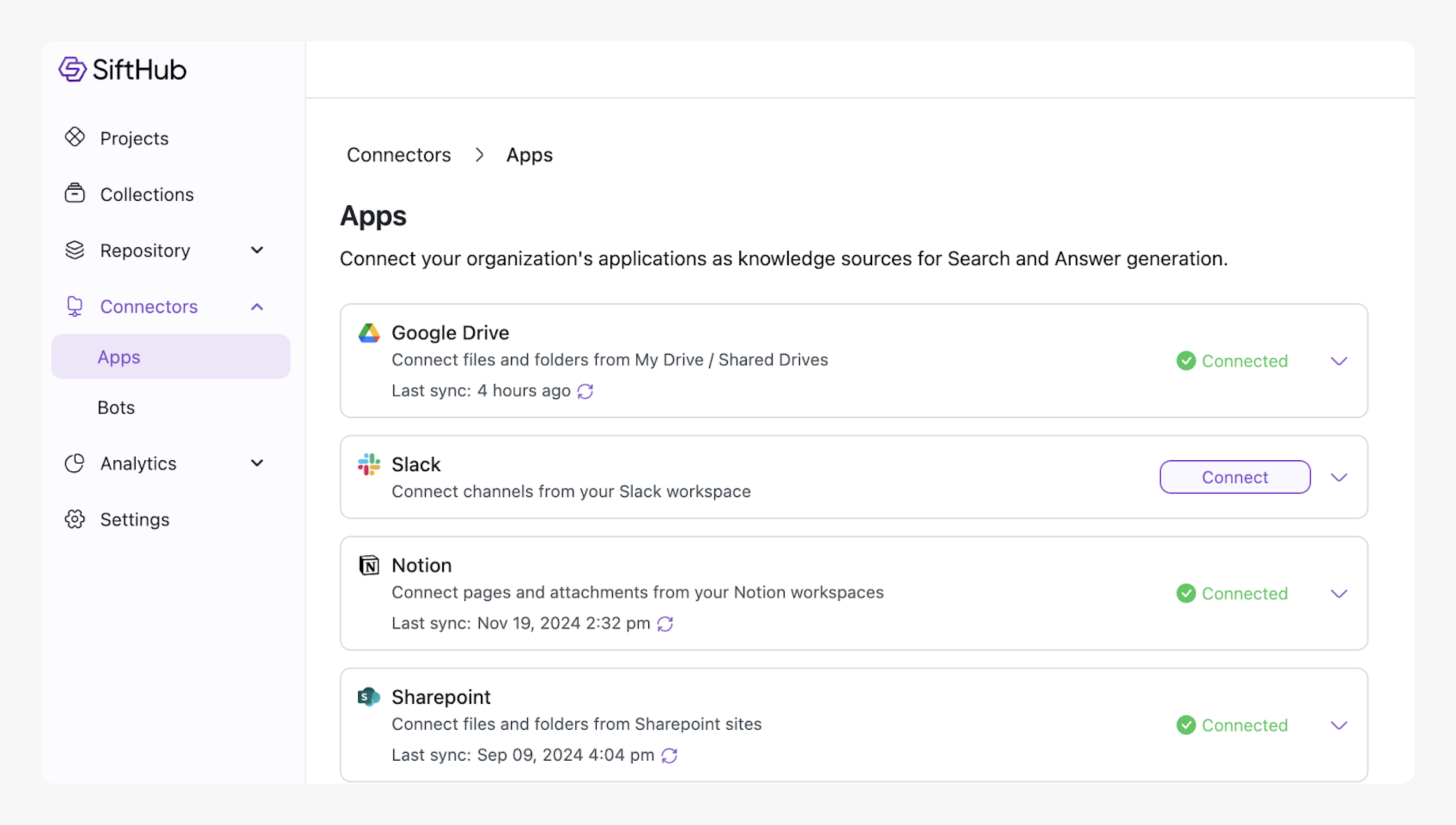Go to Connectors breadcrumb link
The width and height of the screenshot is (1456, 825).
tap(399, 155)
